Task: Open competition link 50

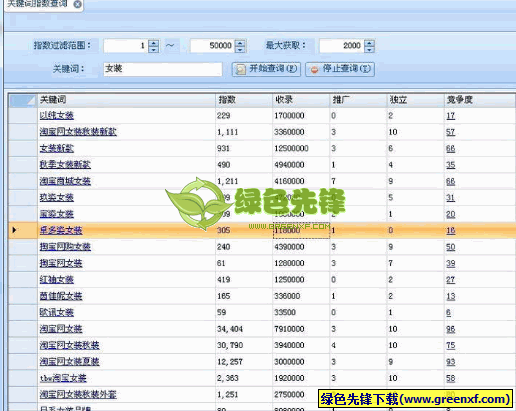Action: (451, 247)
